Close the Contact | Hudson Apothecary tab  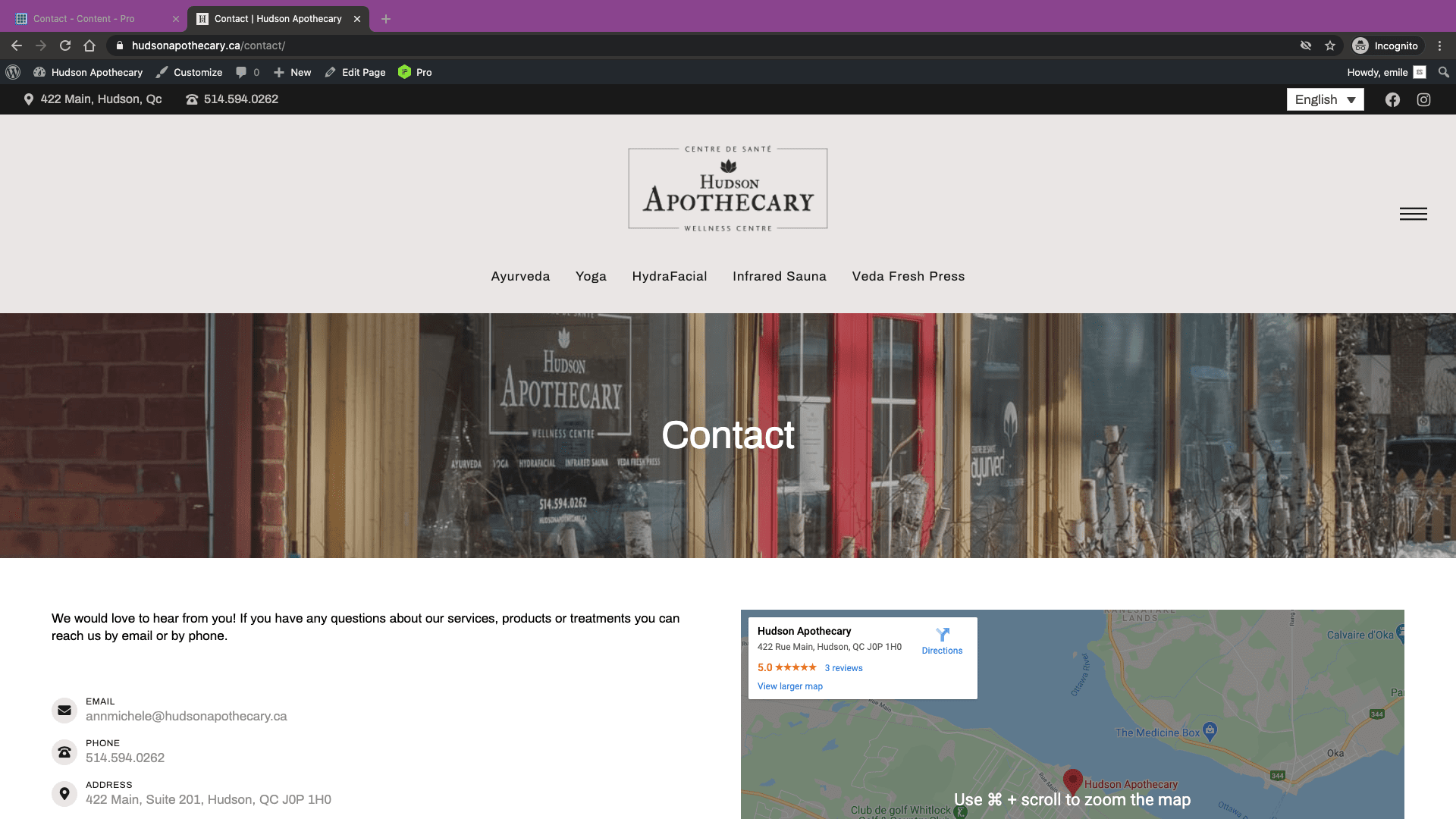(357, 19)
